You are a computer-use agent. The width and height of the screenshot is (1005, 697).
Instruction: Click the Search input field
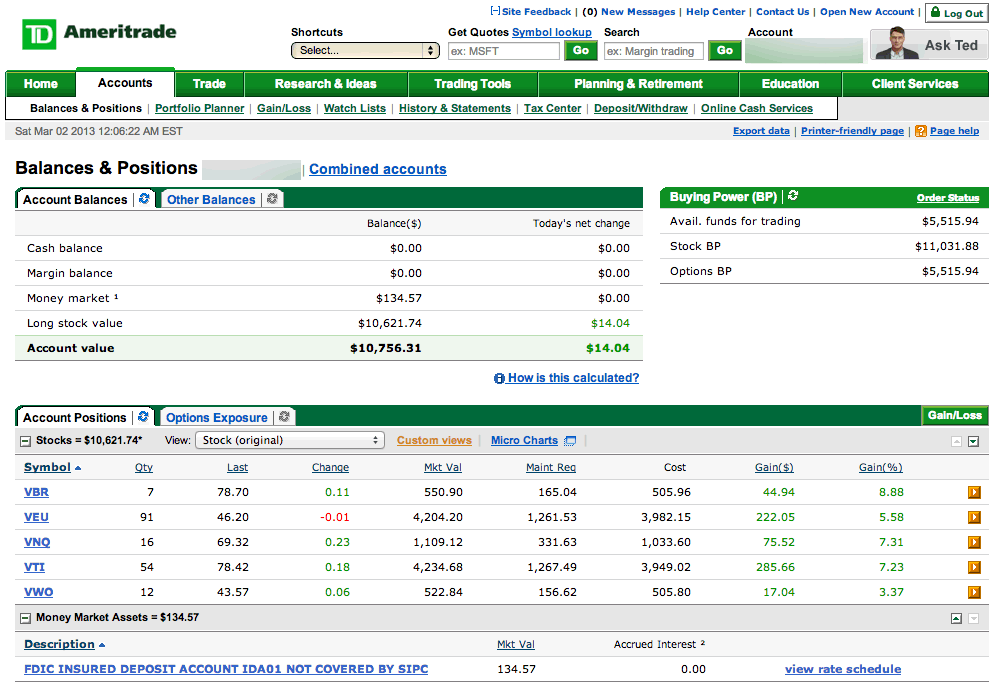pos(653,51)
